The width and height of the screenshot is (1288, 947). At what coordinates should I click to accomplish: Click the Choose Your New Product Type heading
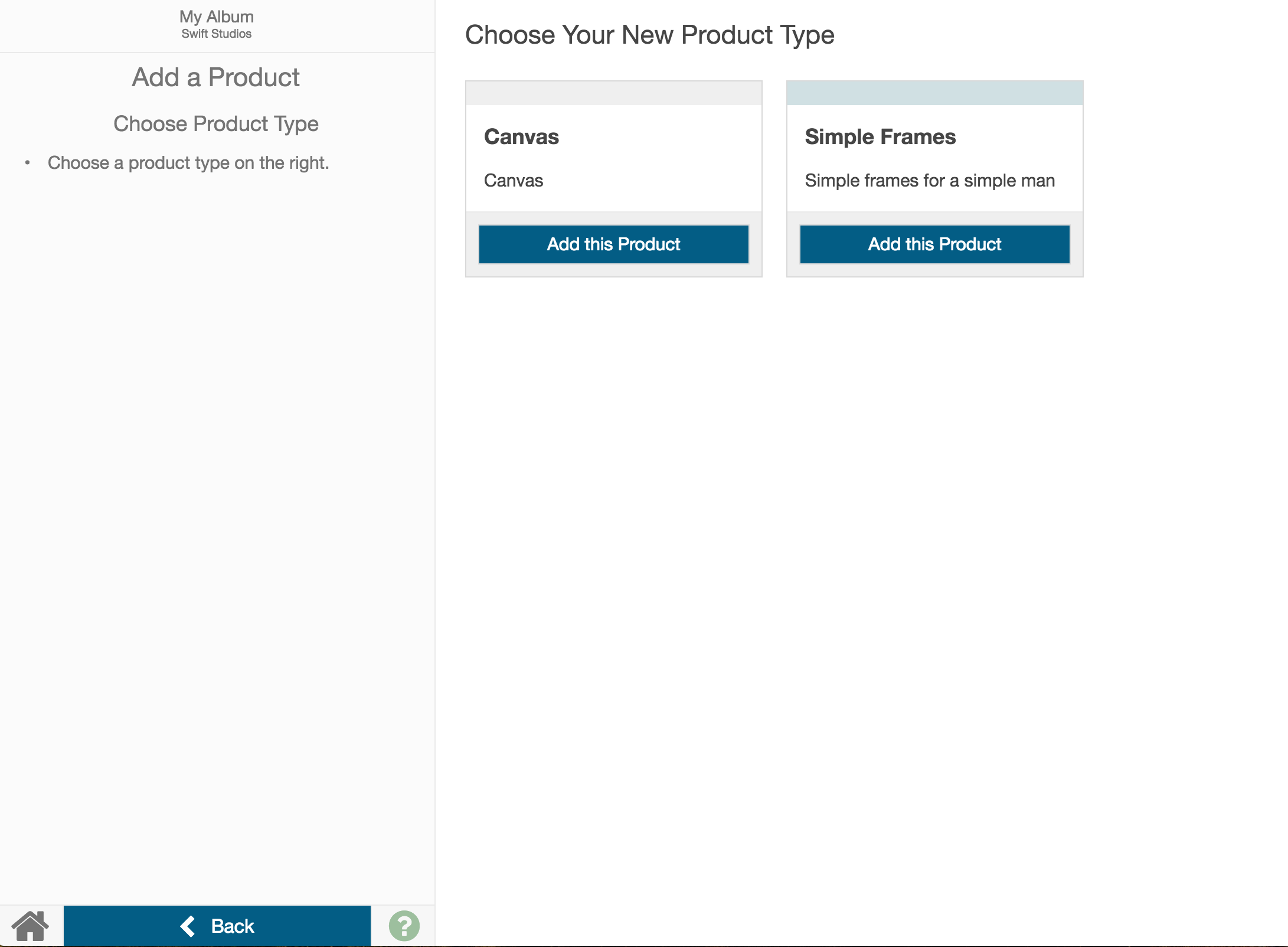pyautogui.click(x=650, y=35)
